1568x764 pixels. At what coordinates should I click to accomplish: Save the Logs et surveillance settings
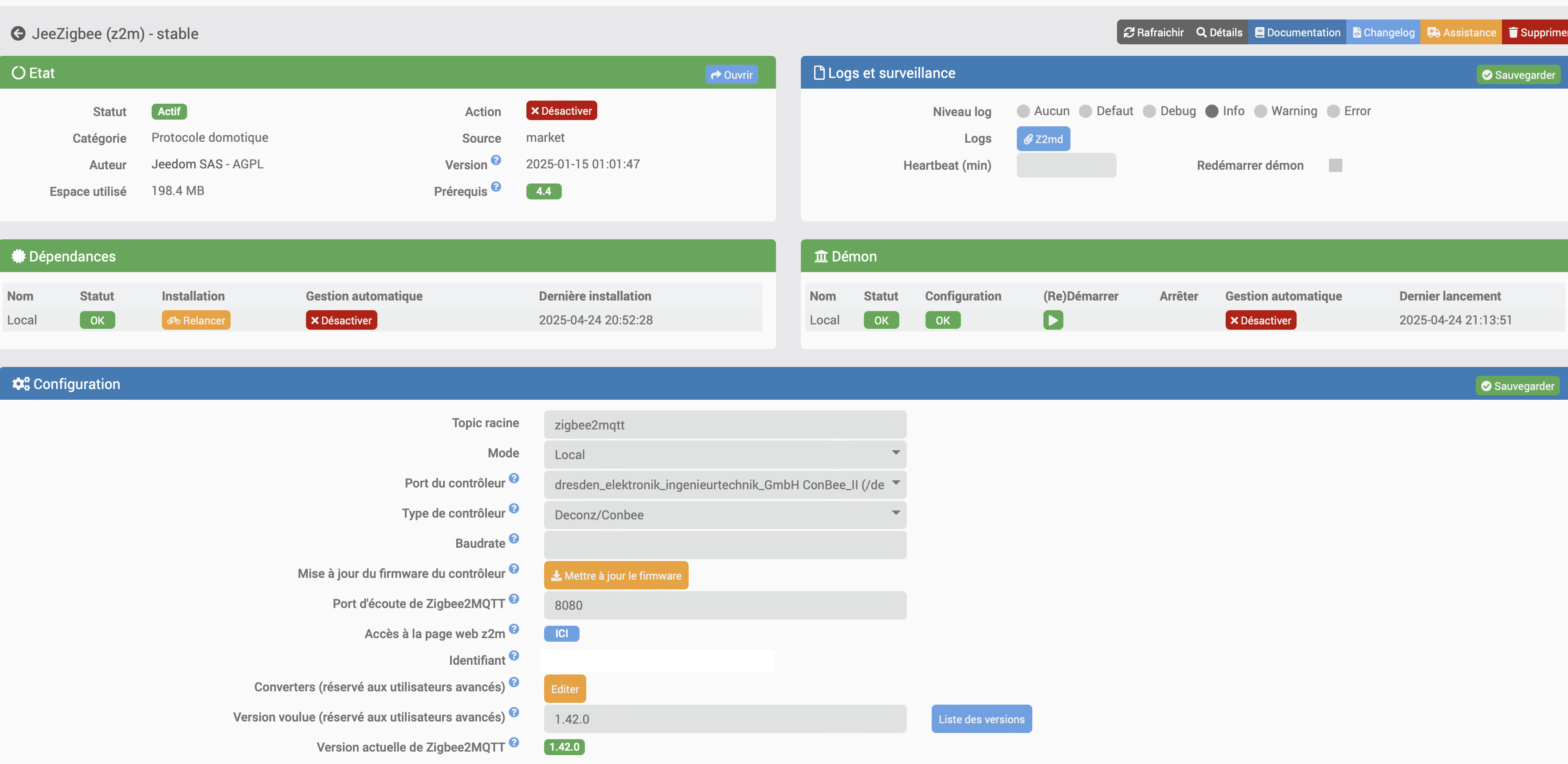[x=1518, y=75]
